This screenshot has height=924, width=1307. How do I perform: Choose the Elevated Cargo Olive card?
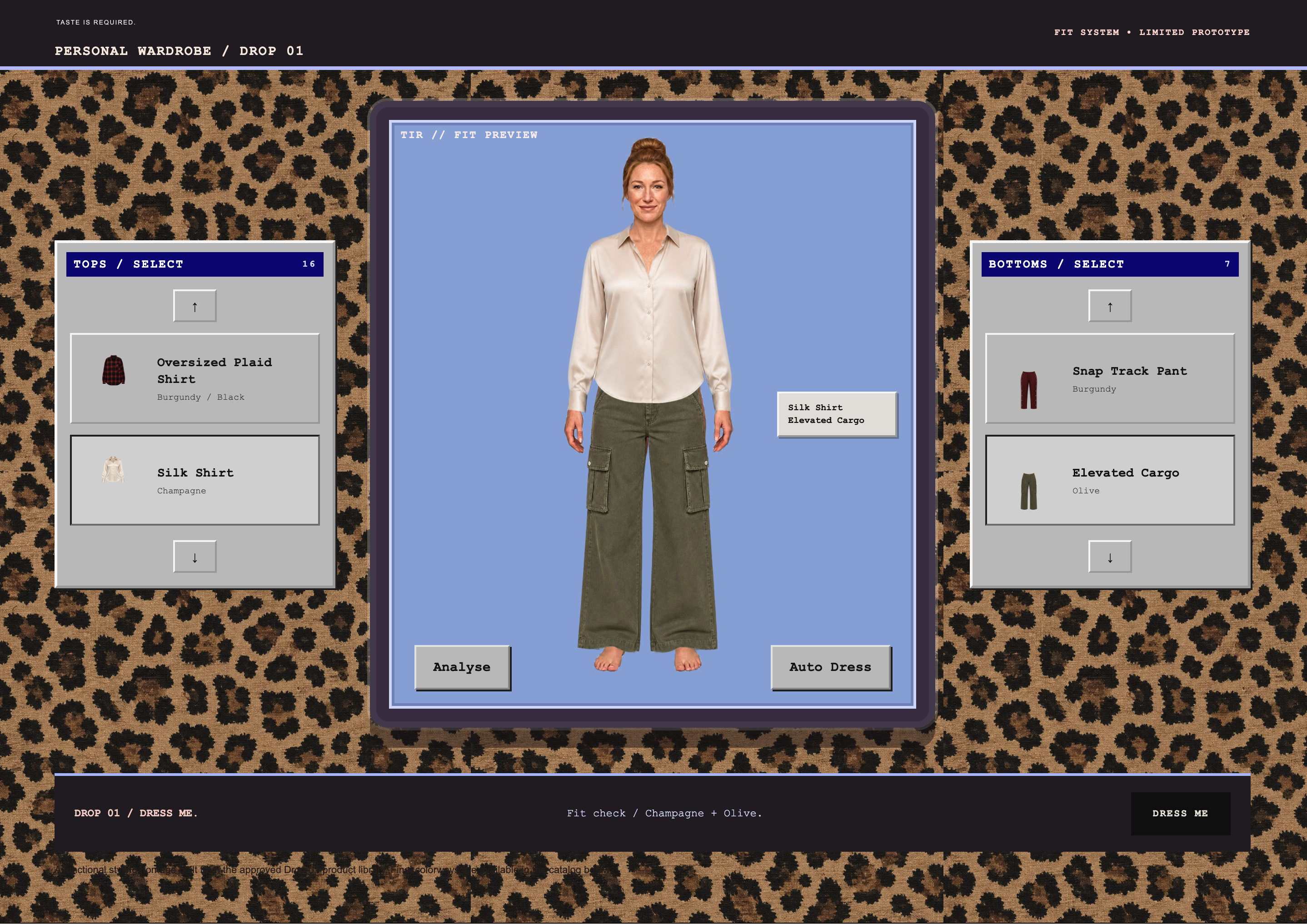[x=1110, y=480]
